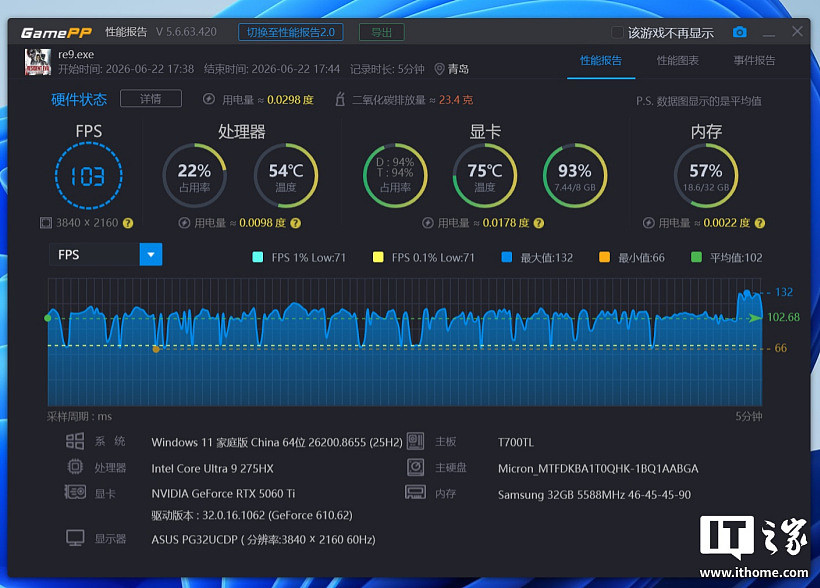Click the CO2 emission bottle icon
This screenshot has height=588, width=820.
point(339,98)
